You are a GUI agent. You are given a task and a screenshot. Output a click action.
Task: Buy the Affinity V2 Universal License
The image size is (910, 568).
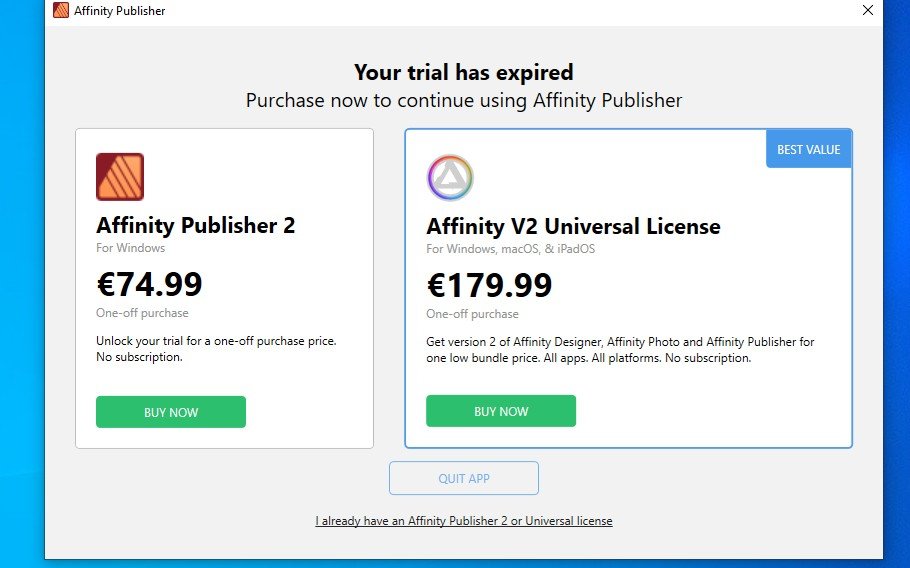(x=501, y=411)
